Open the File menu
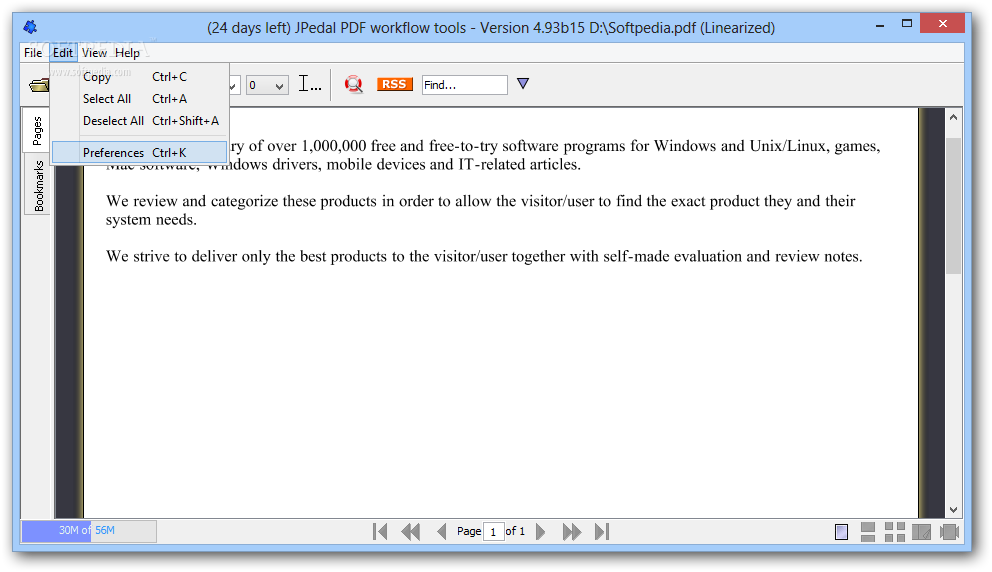The image size is (992, 572). click(33, 53)
